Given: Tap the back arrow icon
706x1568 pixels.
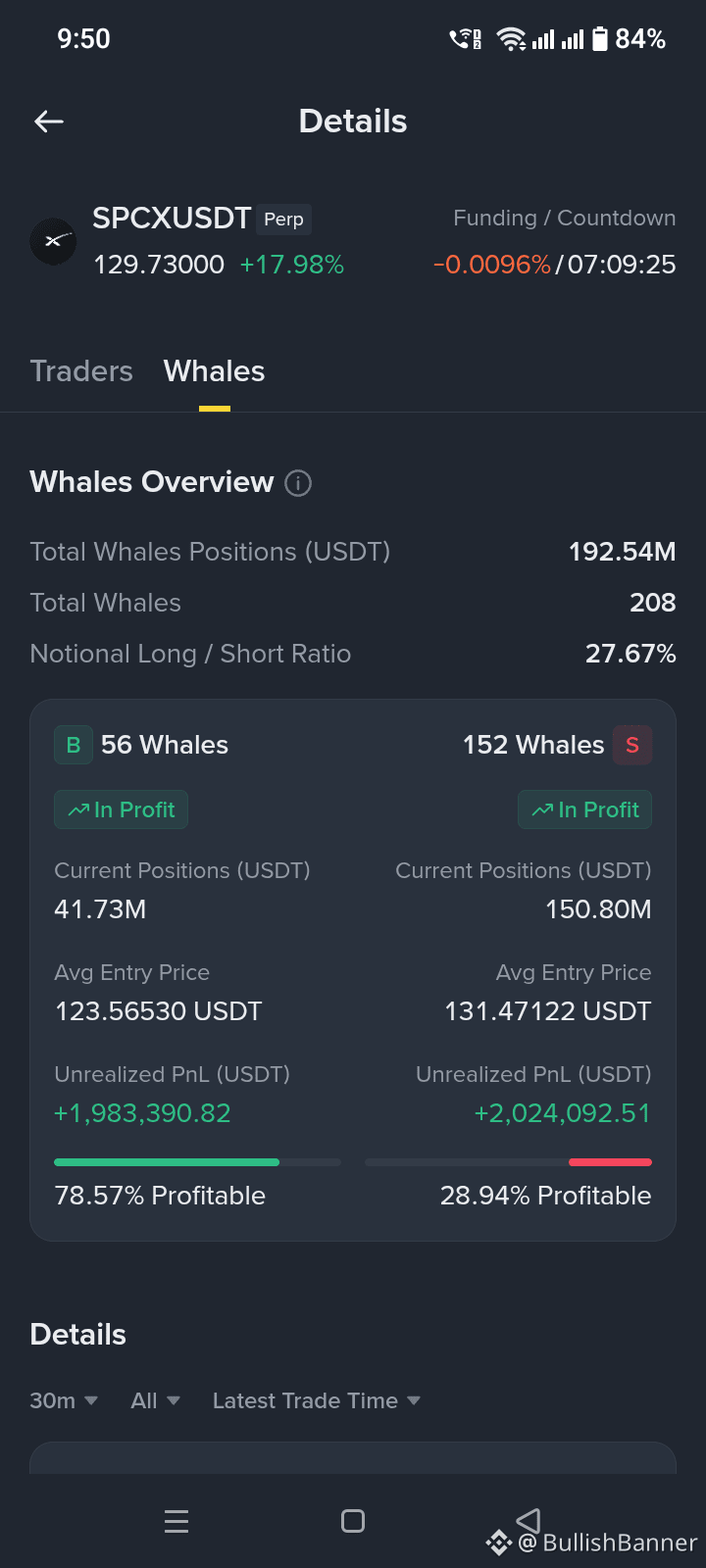Looking at the screenshot, I should [49, 122].
